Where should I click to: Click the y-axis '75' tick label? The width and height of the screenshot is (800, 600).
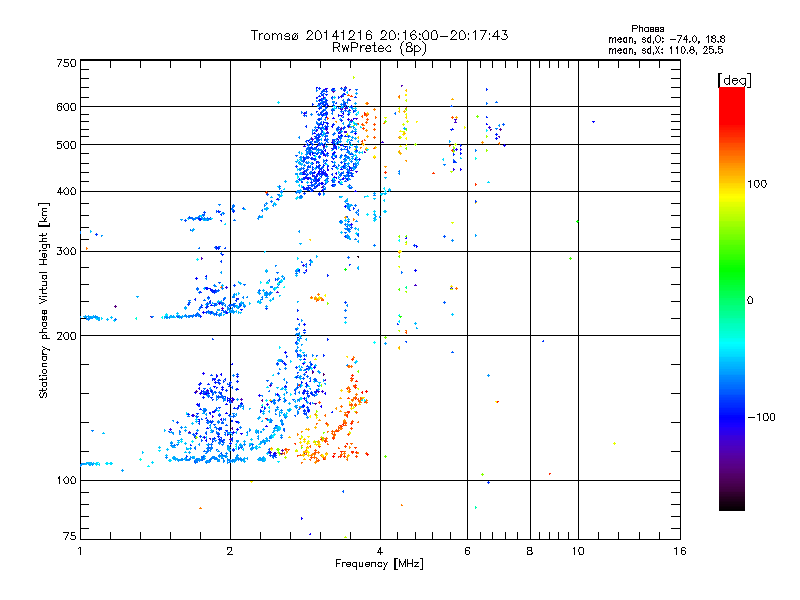pos(70,536)
